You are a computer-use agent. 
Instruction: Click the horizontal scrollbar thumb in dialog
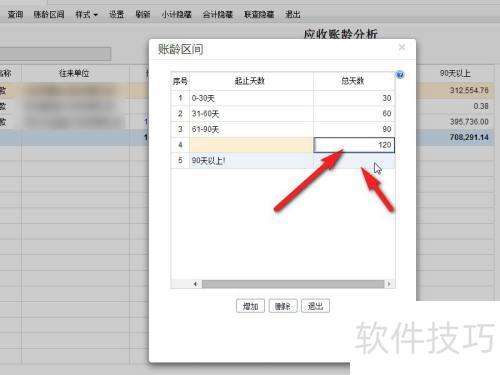[x=293, y=284]
